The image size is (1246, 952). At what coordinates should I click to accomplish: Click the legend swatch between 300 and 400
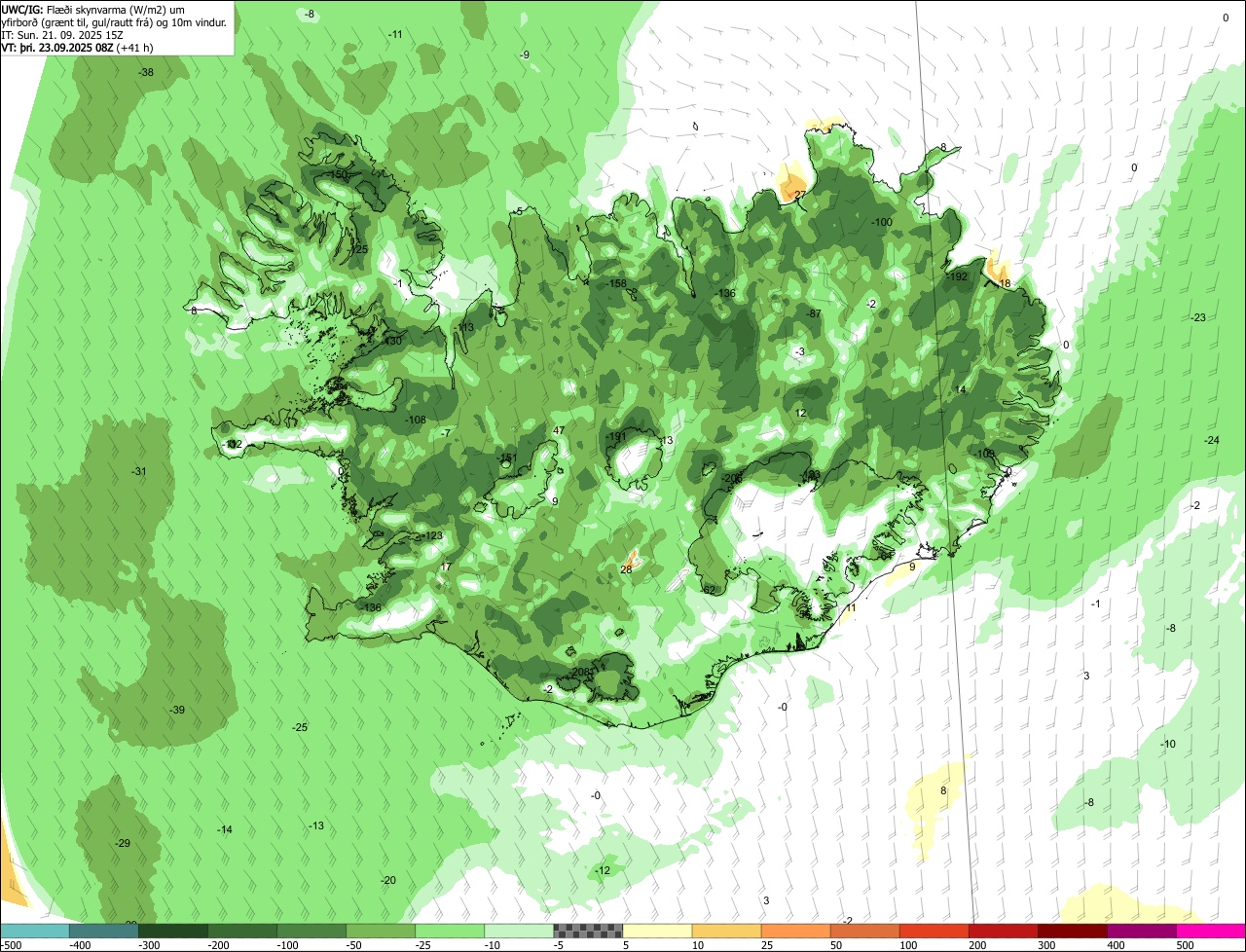click(1072, 931)
